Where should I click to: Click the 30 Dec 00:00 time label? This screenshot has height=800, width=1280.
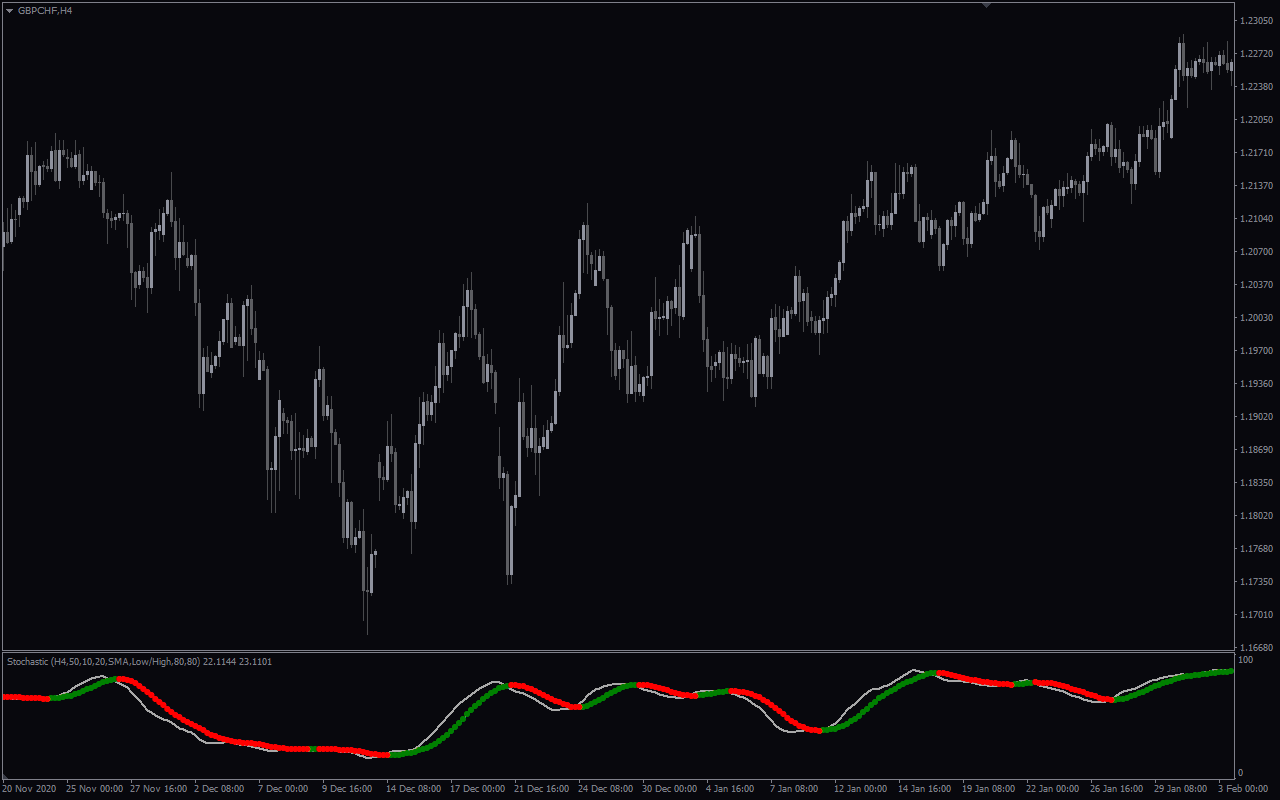pyautogui.click(x=670, y=789)
